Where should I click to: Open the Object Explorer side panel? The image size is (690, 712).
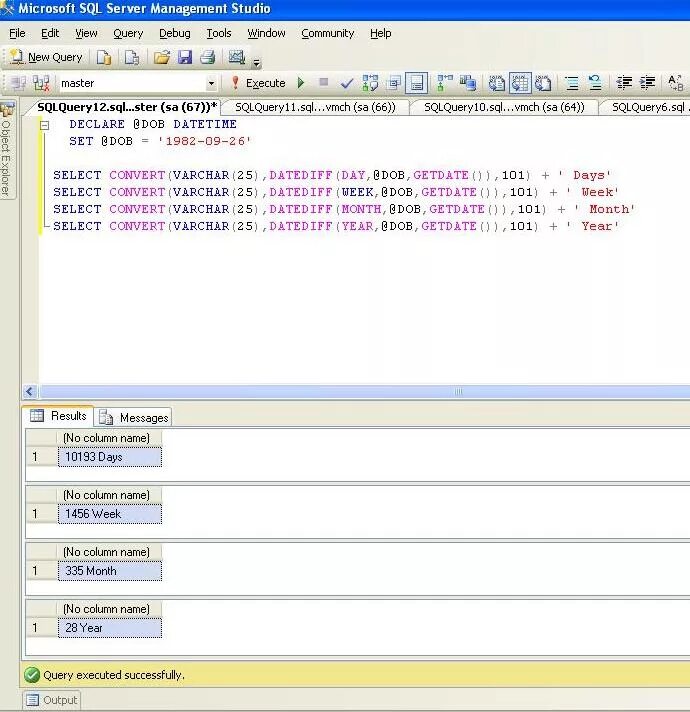click(7, 150)
